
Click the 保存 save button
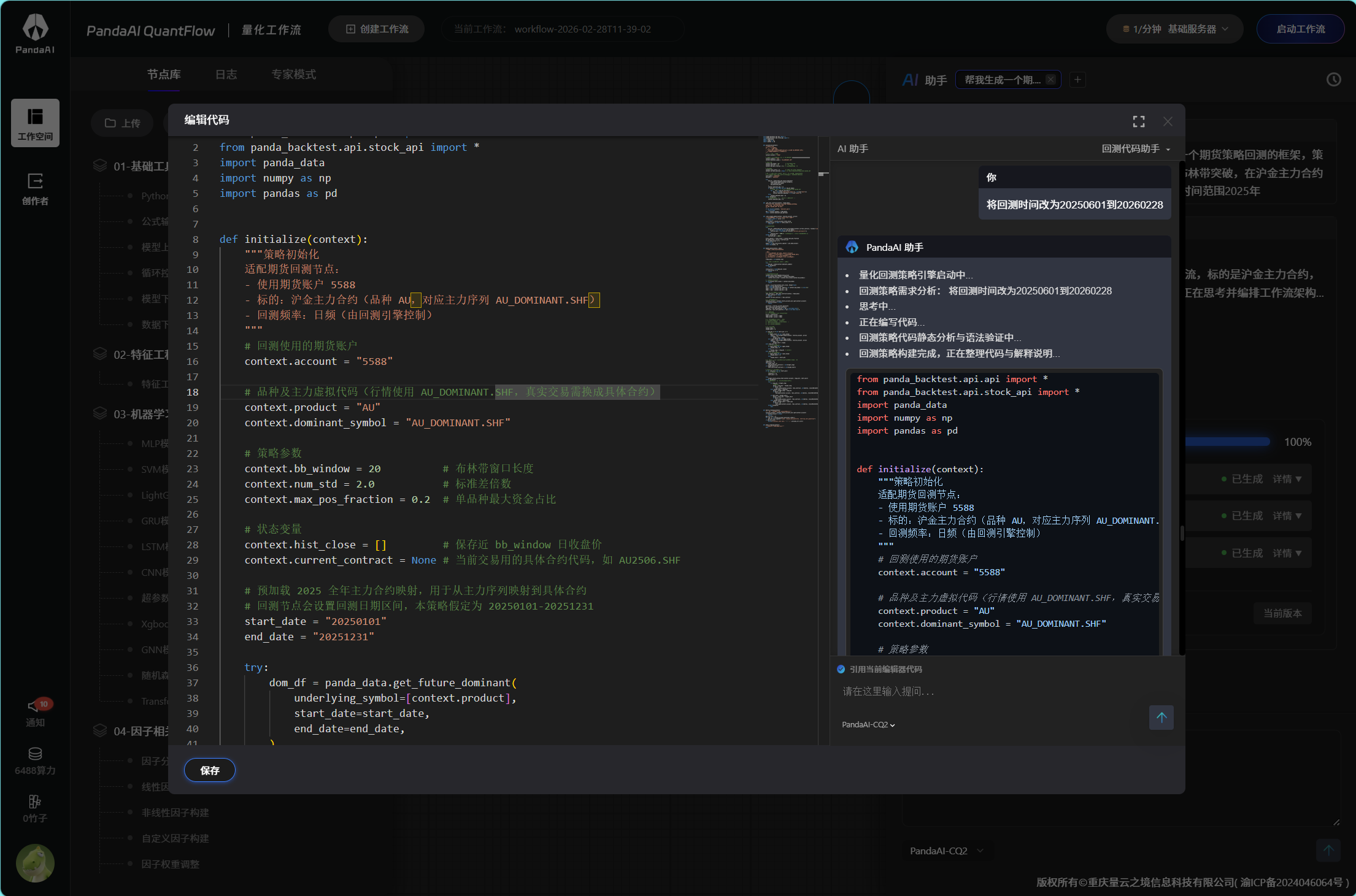pos(210,770)
